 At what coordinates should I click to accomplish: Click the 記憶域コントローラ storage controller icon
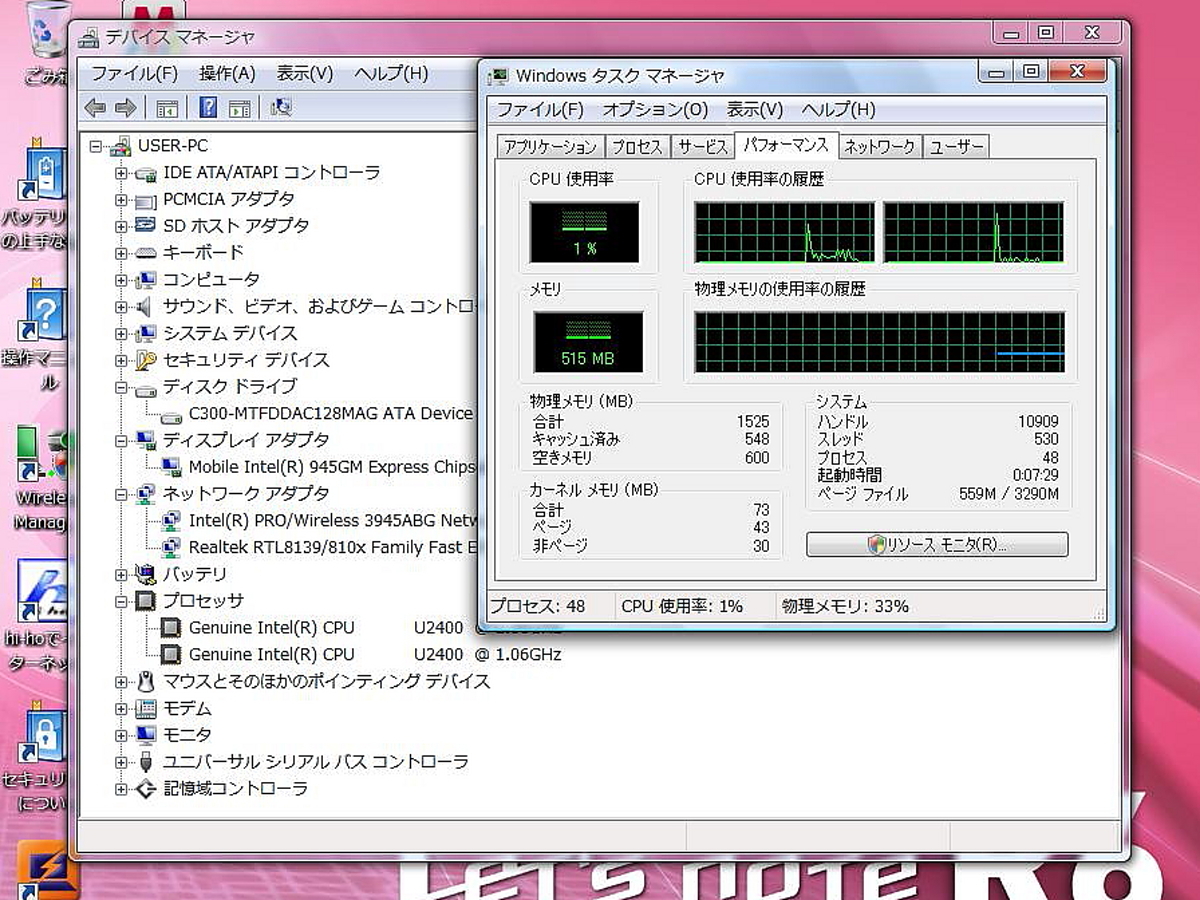coord(146,789)
